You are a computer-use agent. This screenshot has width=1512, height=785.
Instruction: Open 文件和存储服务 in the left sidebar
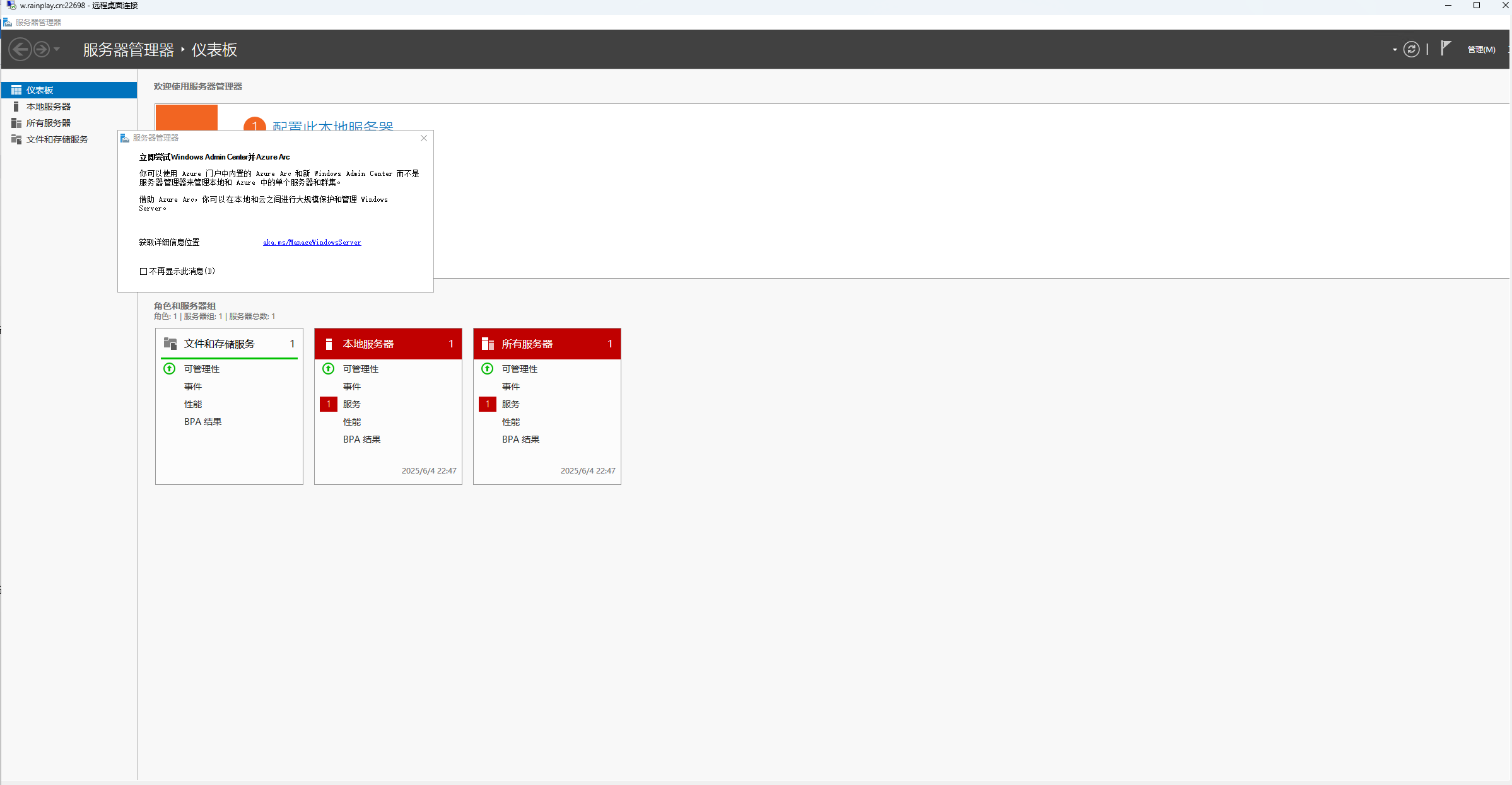click(57, 139)
